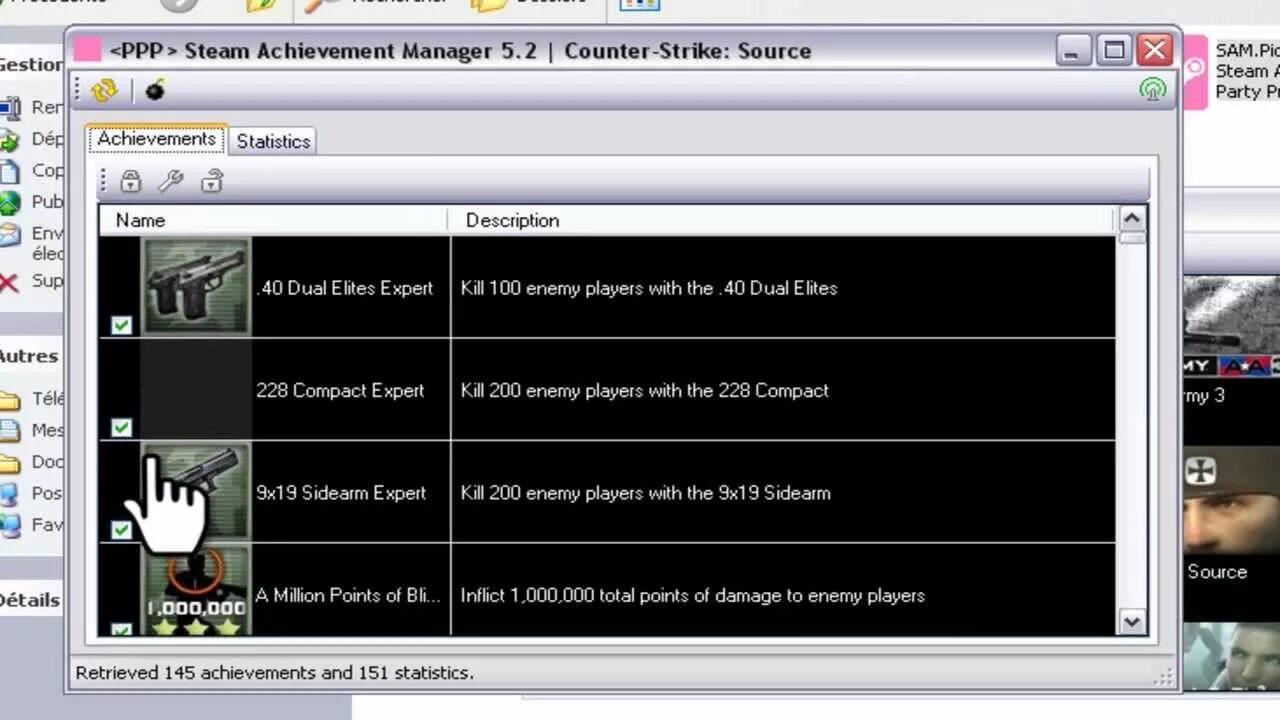Maximize the Steam Achievement Manager window
Image resolution: width=1280 pixels, height=720 pixels.
(x=1113, y=50)
